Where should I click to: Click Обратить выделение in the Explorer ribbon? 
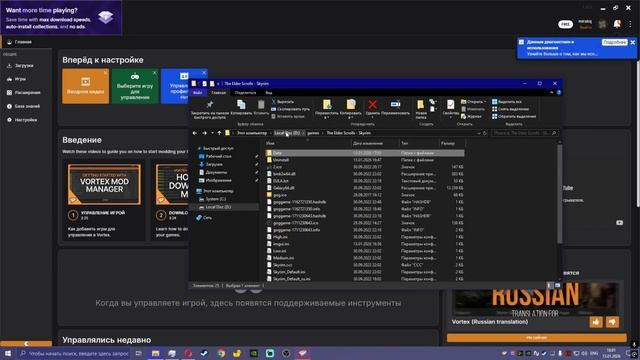513,116
